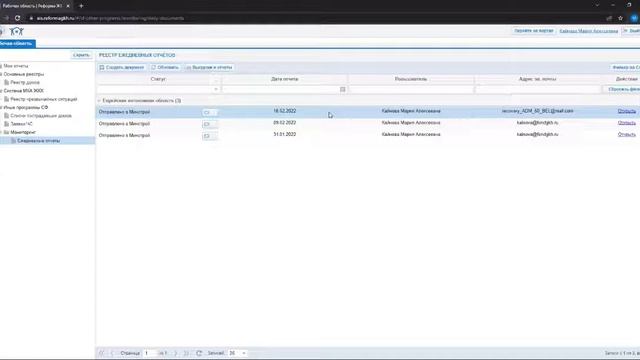Click the Выгрузка в отчеты toolbar button
The width and height of the screenshot is (640, 360).
(x=209, y=67)
